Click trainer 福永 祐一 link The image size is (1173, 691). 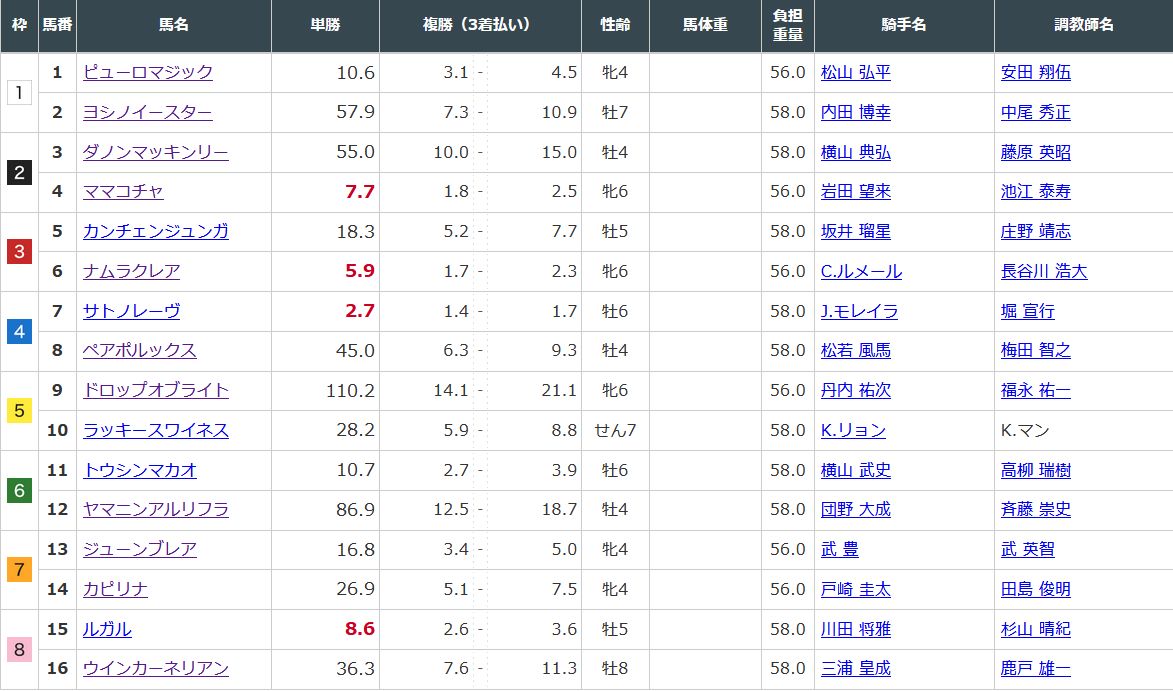[x=1035, y=390]
